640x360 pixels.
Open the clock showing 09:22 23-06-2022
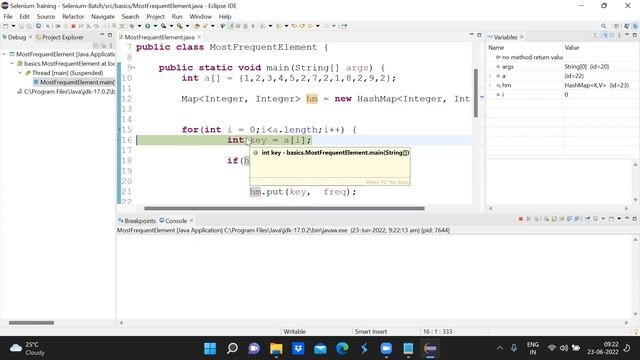click(x=603, y=348)
